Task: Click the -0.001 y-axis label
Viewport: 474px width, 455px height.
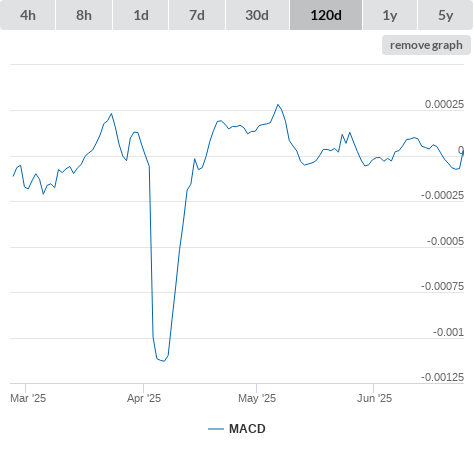Action: click(x=448, y=332)
